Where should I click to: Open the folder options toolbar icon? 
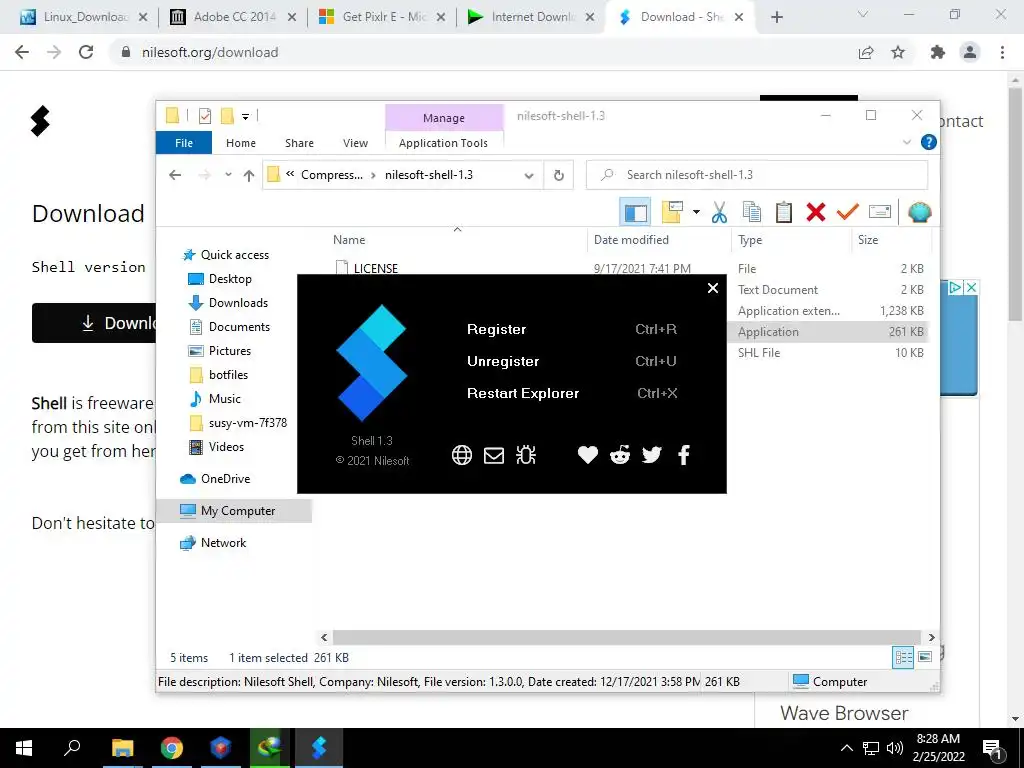pyautogui.click(x=672, y=212)
